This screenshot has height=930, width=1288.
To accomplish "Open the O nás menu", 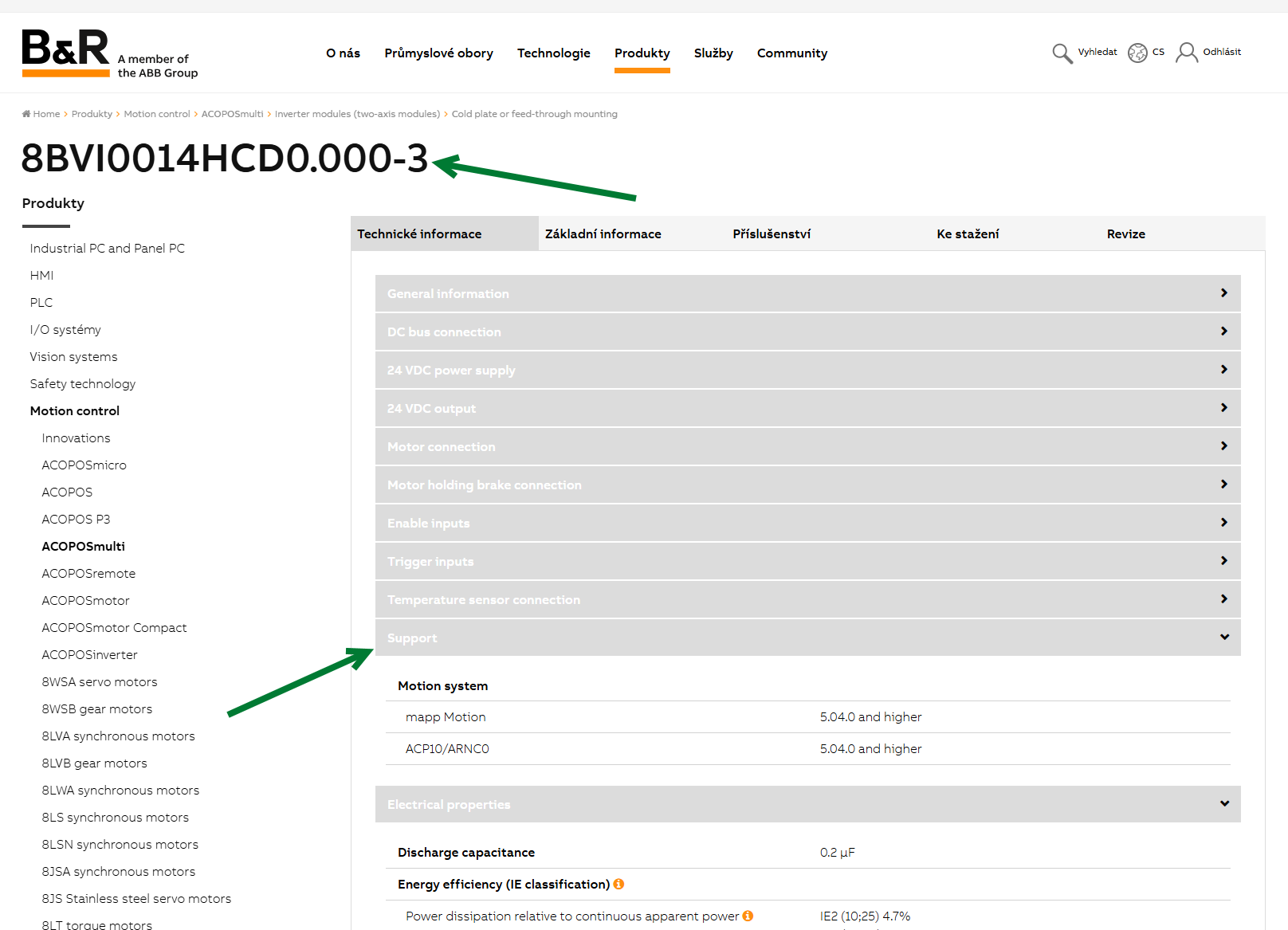I will (343, 53).
